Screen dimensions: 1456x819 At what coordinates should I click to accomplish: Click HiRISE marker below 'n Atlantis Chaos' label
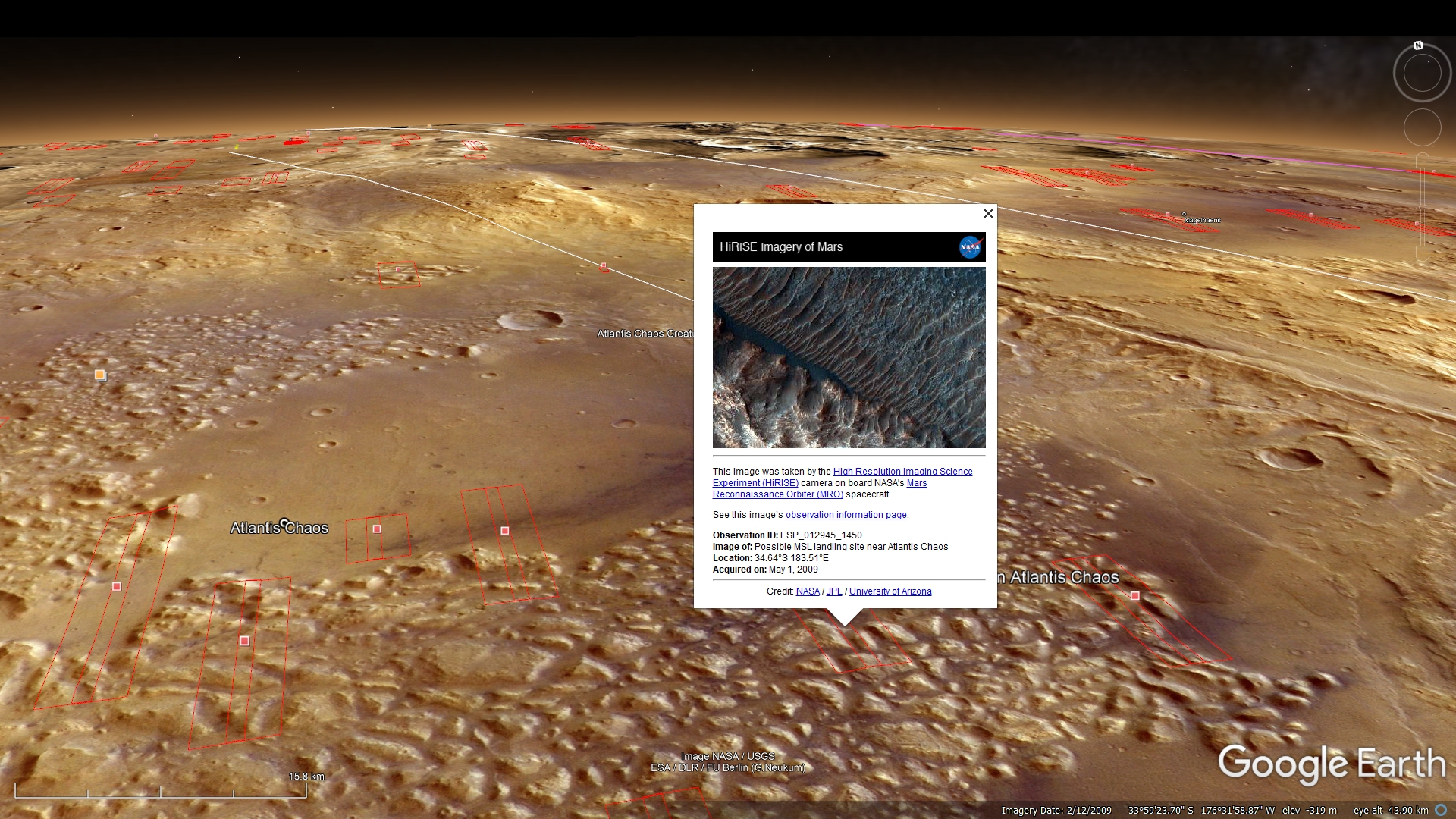point(1135,596)
